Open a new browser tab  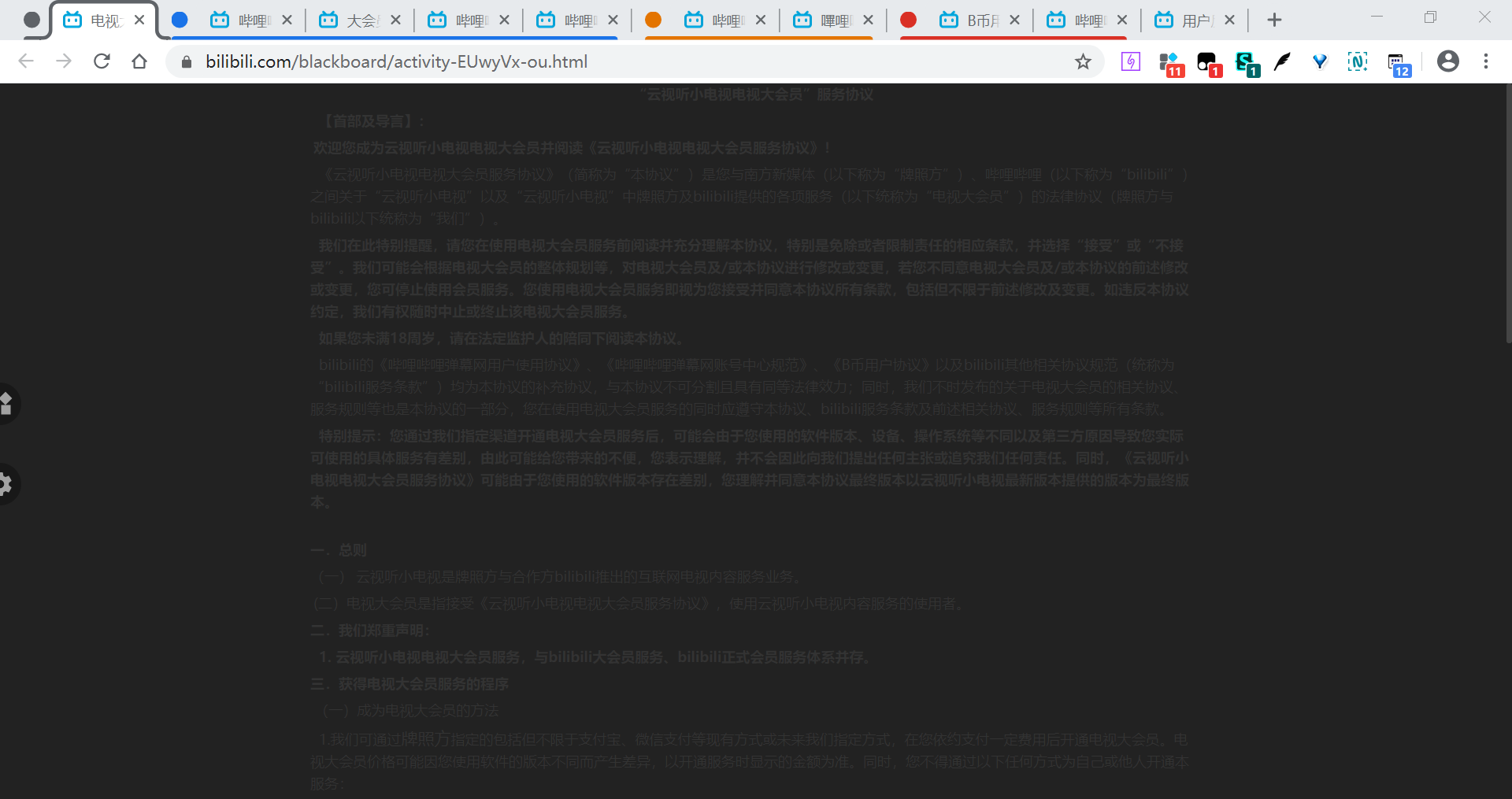coord(1274,19)
